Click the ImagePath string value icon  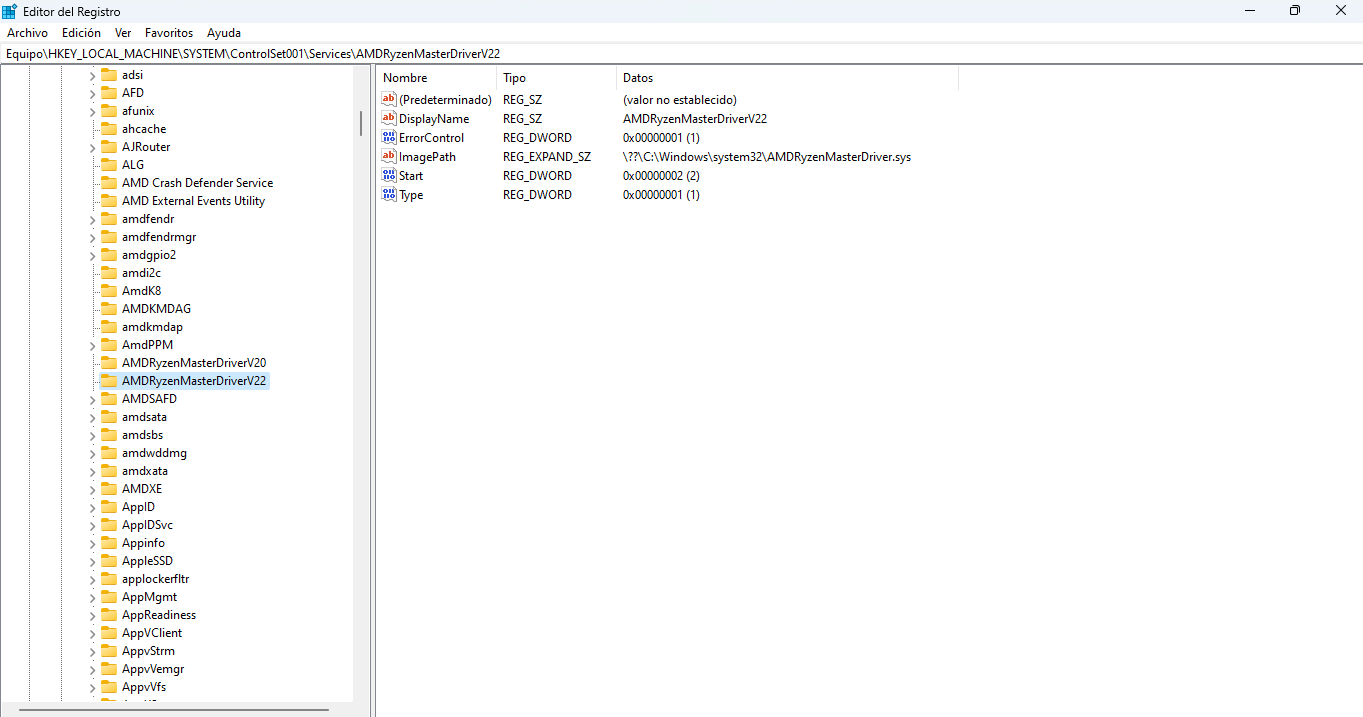coord(389,157)
